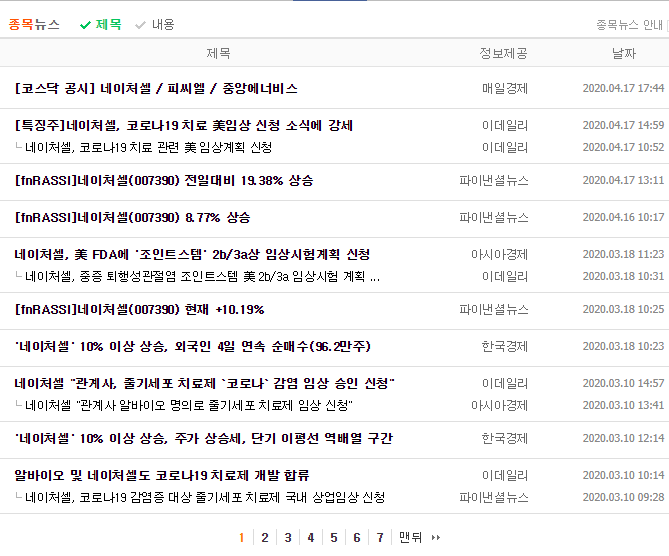669x556 pixels.
Task: Open 주가 상승세, 단기 이평선 역배열 구간 article
Action: [x=204, y=439]
